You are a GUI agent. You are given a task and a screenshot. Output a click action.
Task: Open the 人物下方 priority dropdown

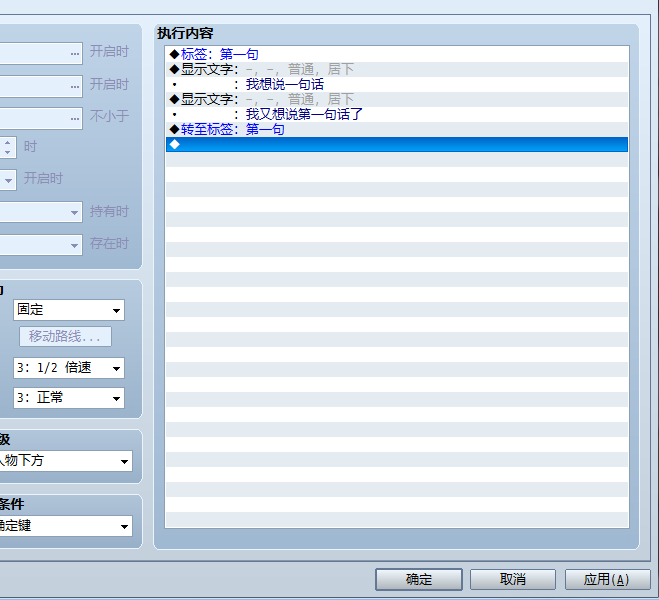(66, 461)
